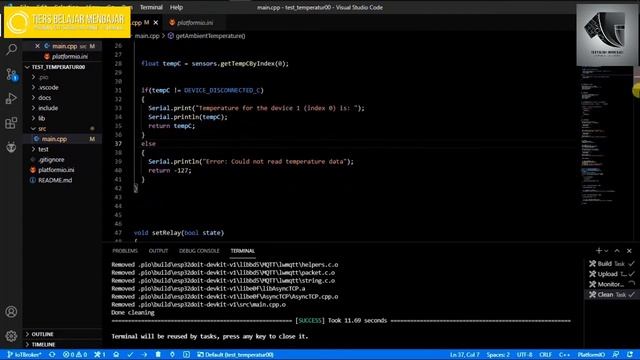Switch PlatformIO project environment Default (test_temperatur00)
Image resolution: width=640 pixels, height=360 pixels.
[235, 355]
